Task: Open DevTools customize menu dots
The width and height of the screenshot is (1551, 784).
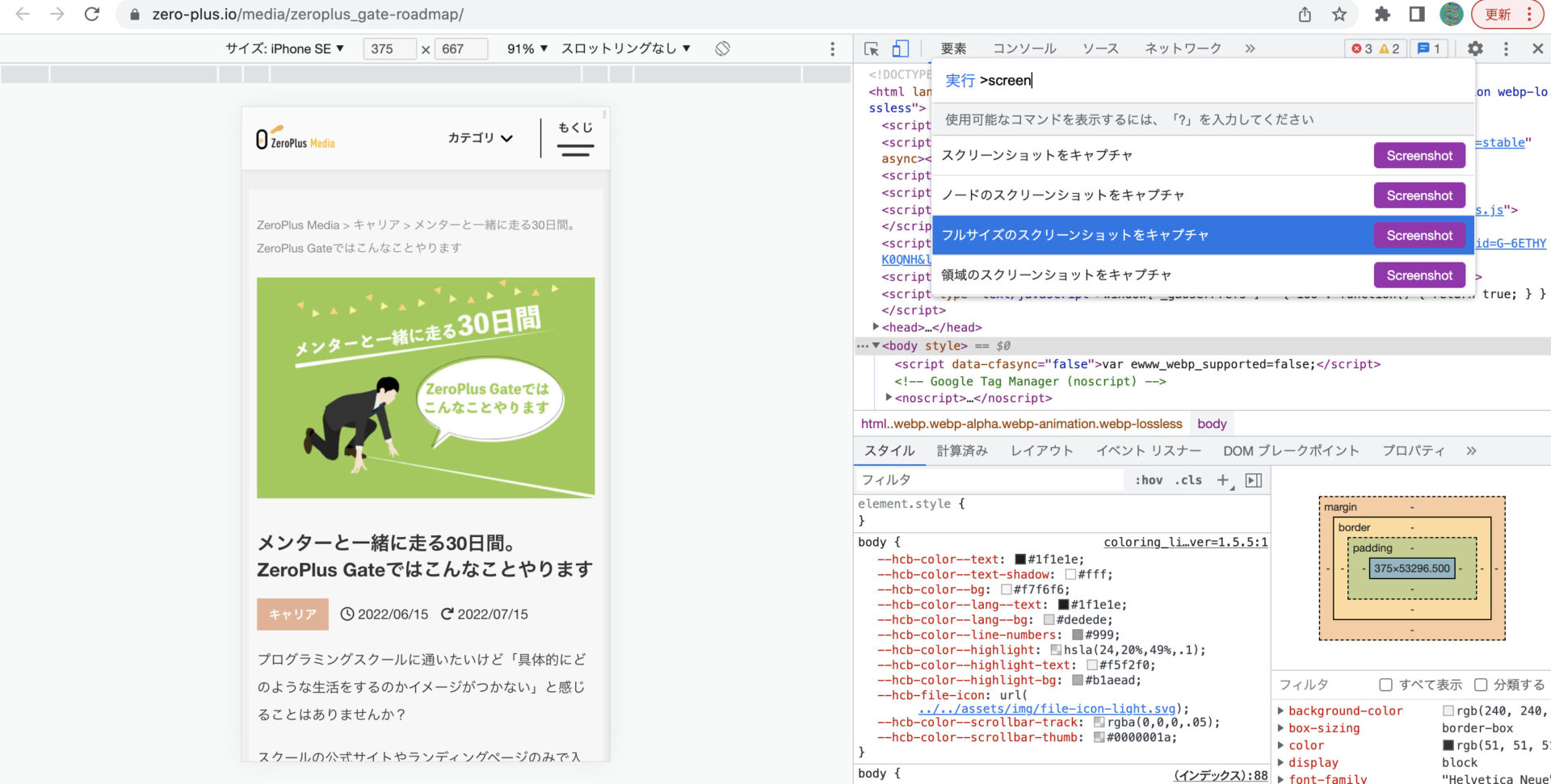Action: [1506, 48]
